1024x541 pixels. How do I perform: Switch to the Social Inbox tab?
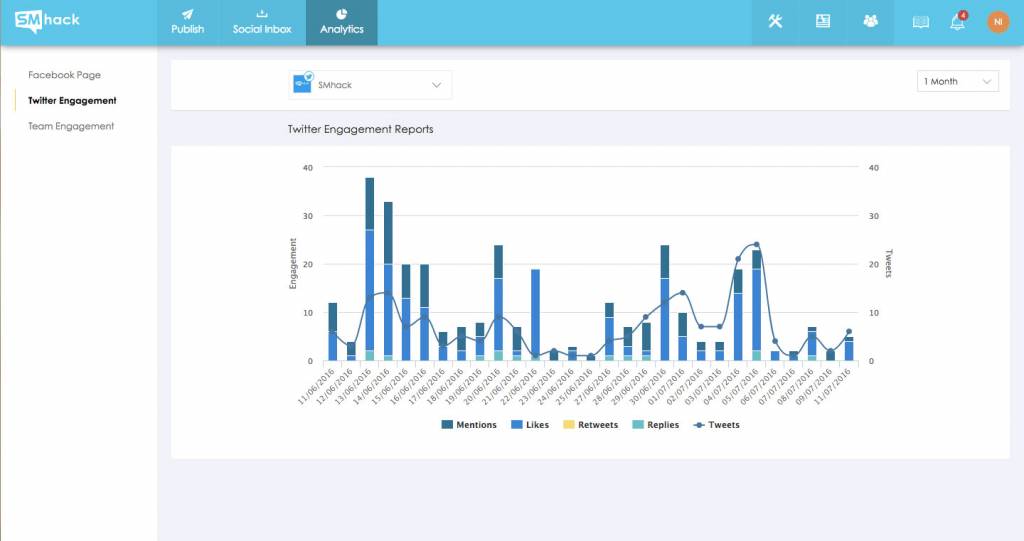coord(262,22)
